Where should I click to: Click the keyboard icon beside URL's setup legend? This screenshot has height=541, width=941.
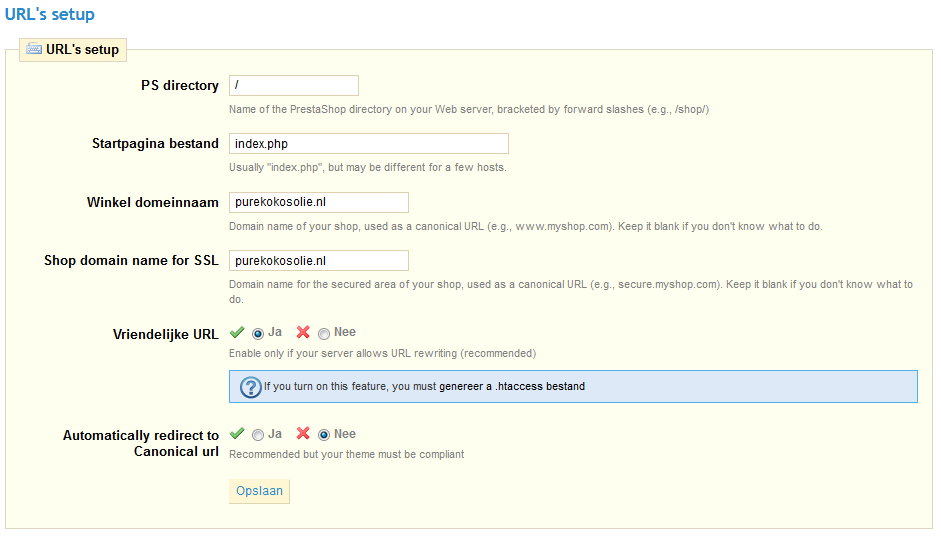click(34, 49)
